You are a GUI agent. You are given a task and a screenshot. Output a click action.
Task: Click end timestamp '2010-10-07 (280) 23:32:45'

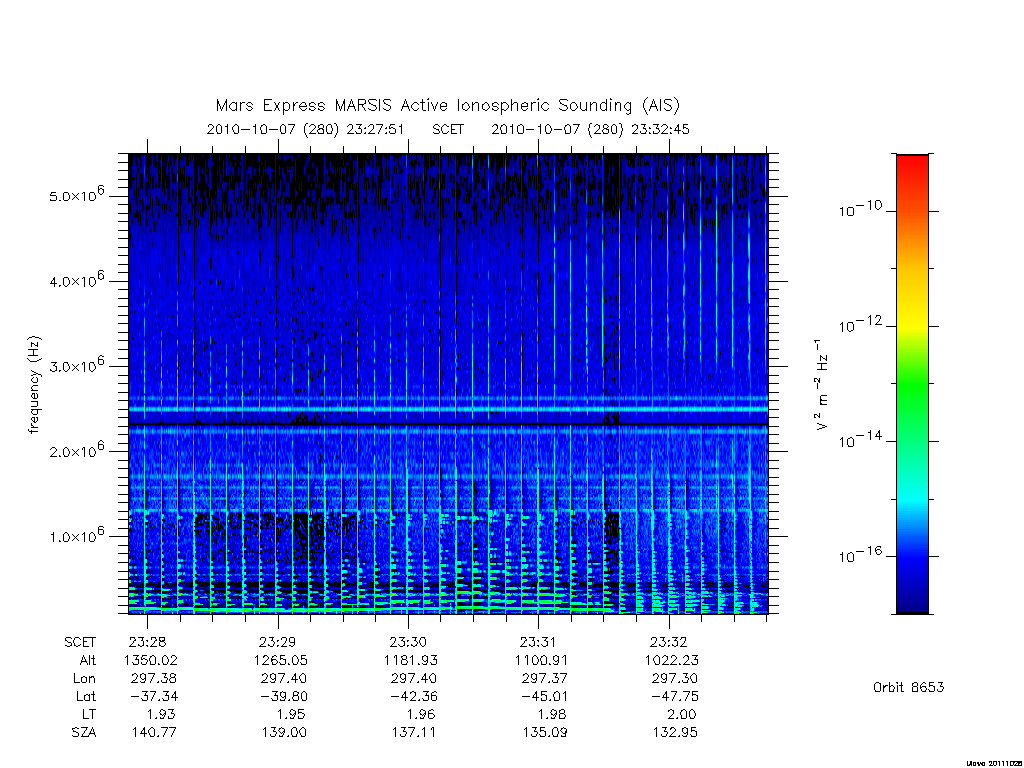(590, 129)
